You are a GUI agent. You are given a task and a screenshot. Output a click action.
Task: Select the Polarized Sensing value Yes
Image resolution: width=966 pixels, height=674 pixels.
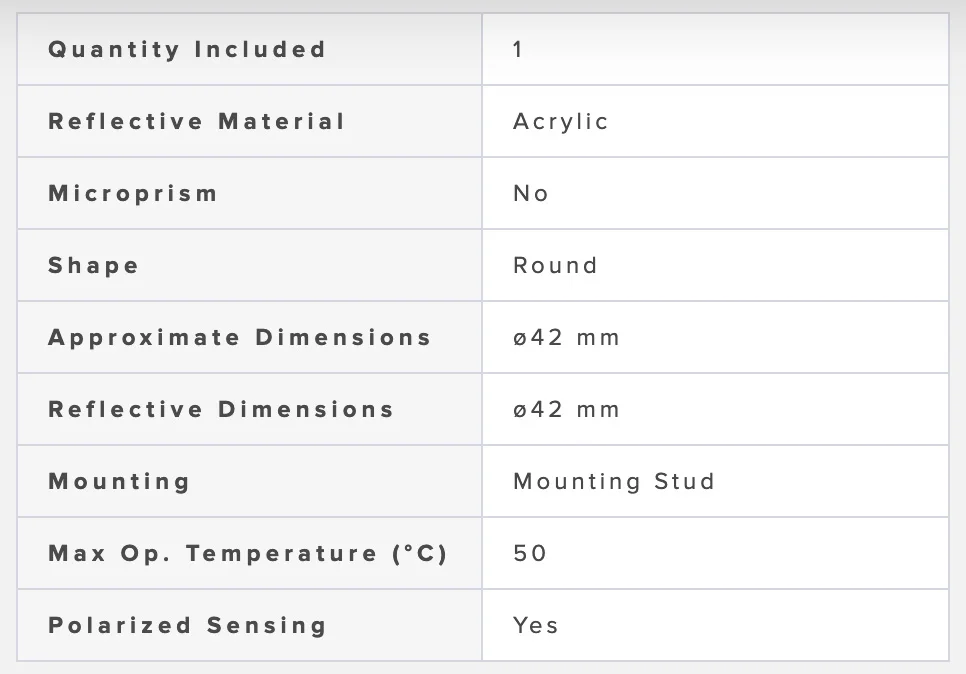(536, 626)
